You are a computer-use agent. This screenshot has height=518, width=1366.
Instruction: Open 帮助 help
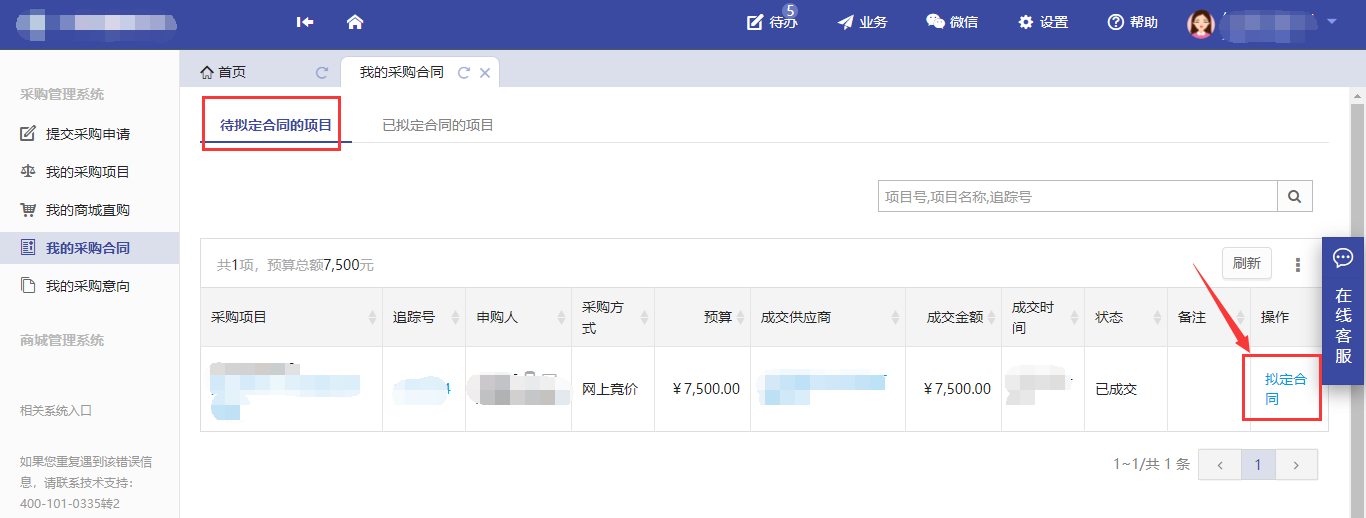(1133, 22)
